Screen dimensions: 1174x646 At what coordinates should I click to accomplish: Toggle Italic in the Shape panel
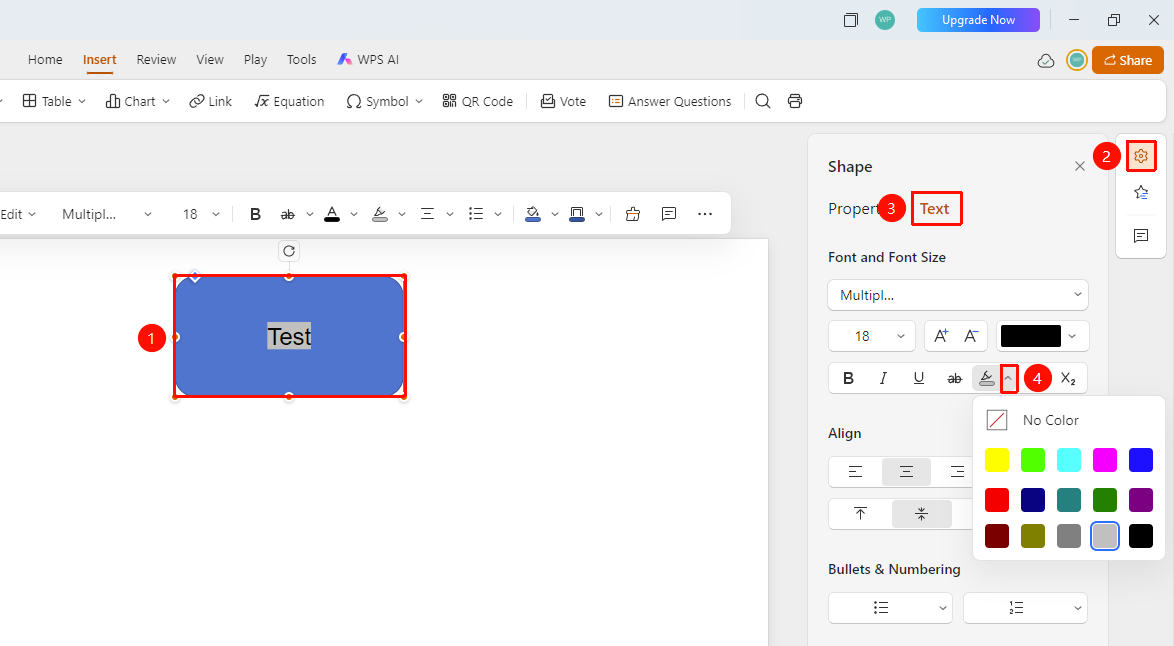point(883,379)
